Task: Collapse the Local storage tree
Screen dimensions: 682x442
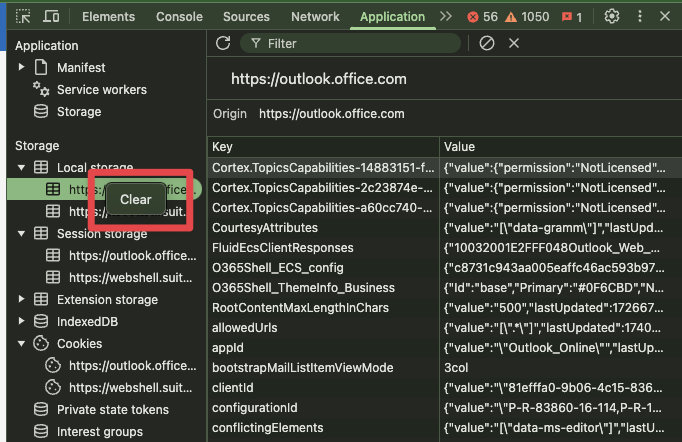Action: [x=22, y=167]
